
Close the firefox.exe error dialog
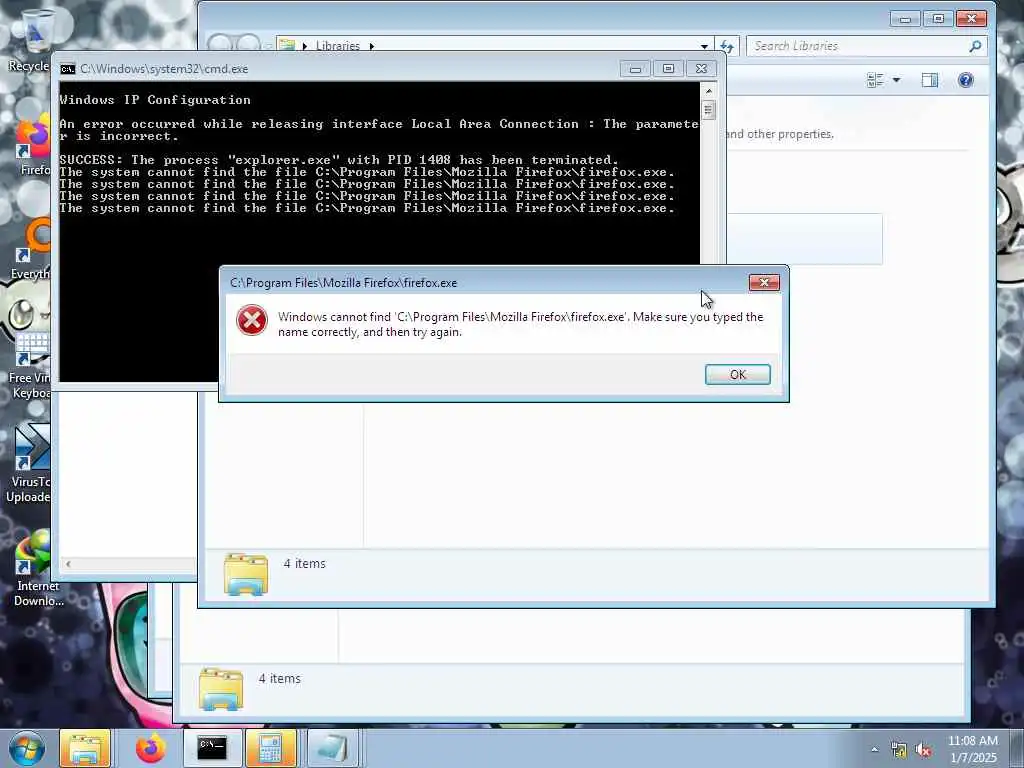click(x=764, y=282)
